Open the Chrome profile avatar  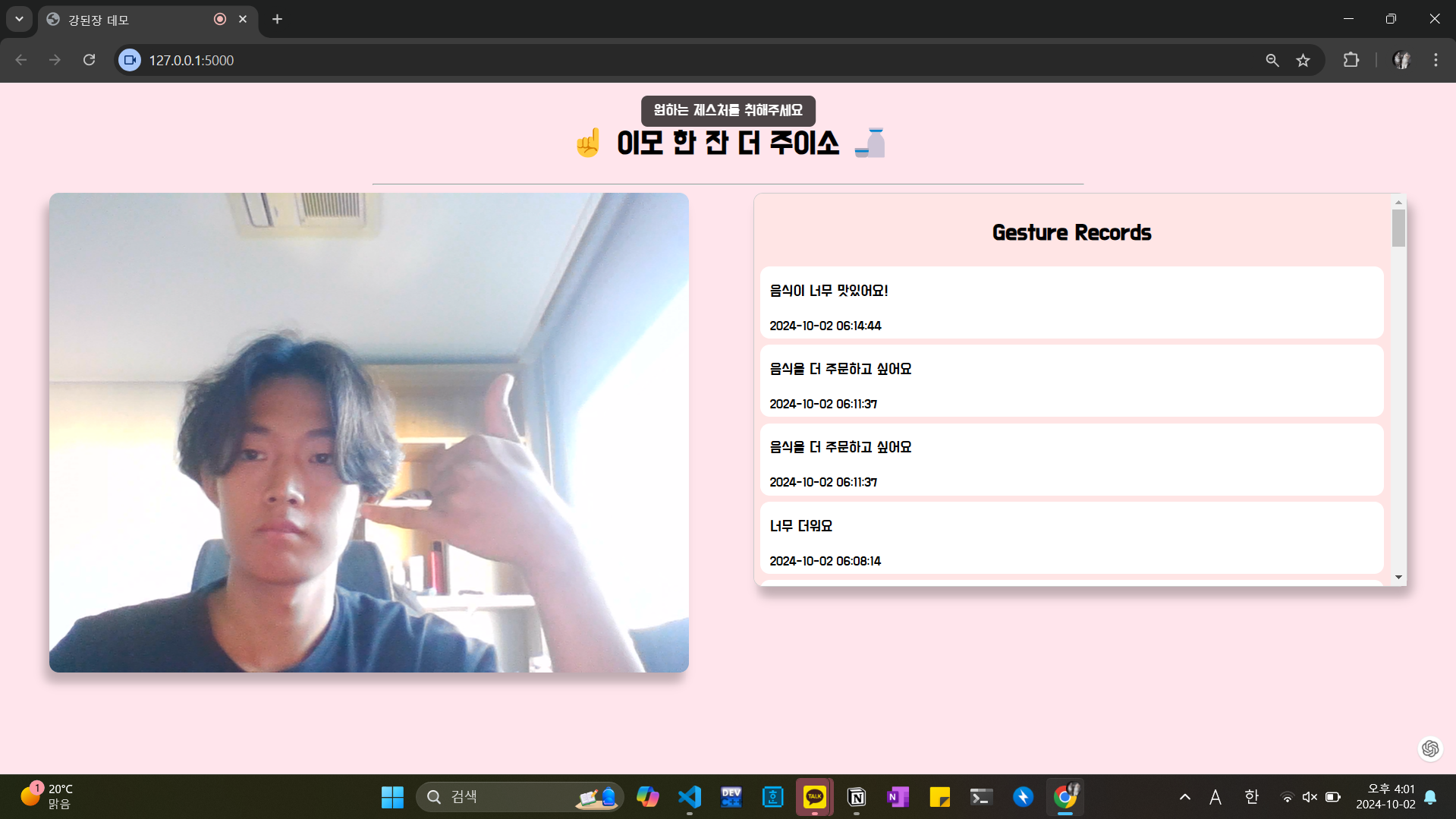(x=1401, y=60)
